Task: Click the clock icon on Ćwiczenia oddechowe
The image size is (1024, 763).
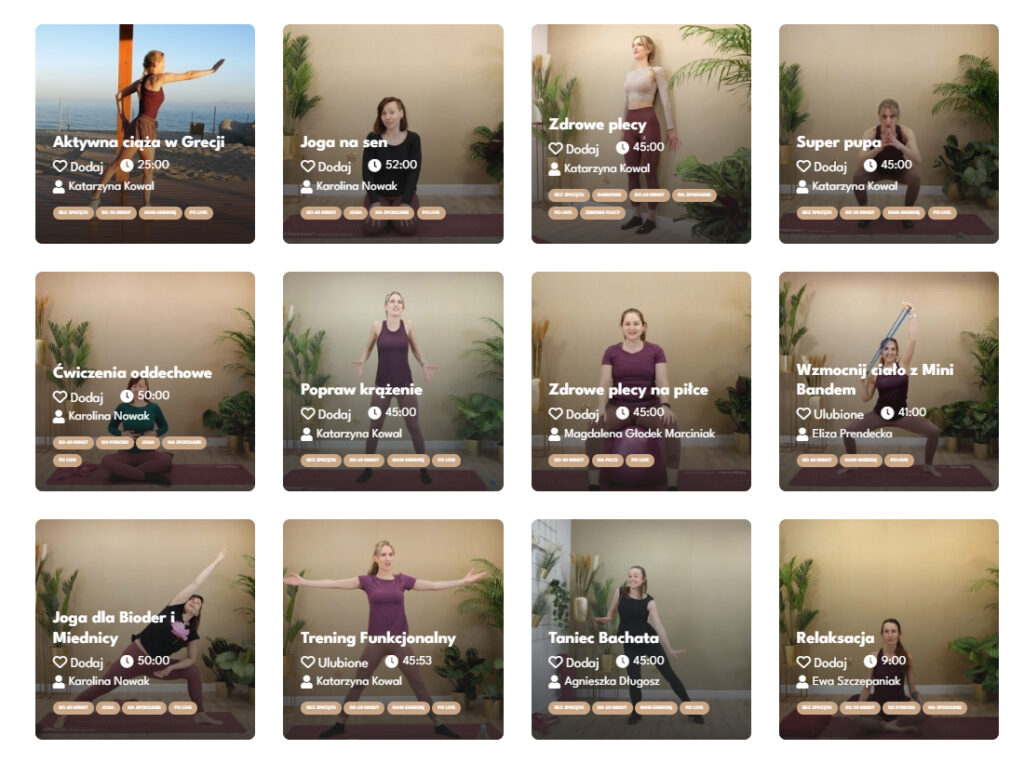Action: click(x=127, y=397)
